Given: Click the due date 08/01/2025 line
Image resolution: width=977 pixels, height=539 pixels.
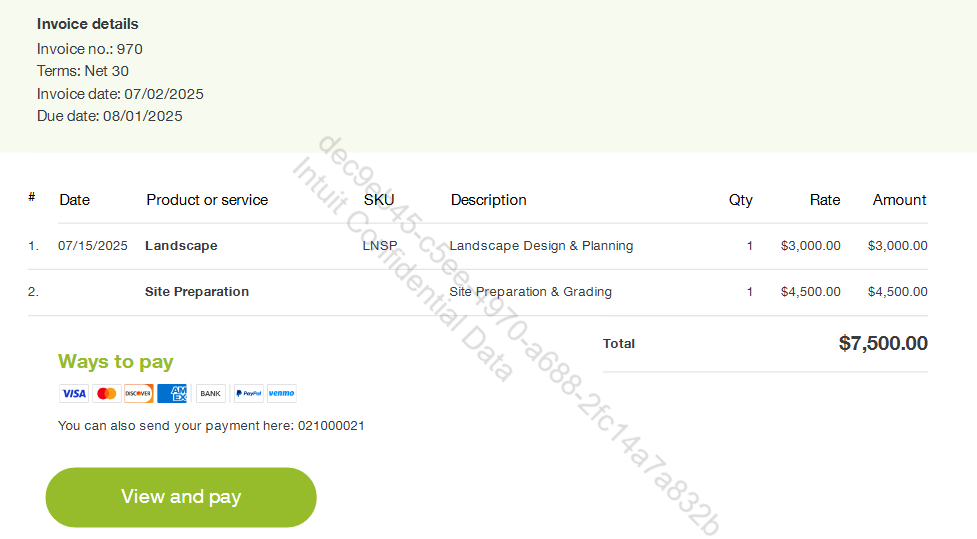Looking at the screenshot, I should click(x=110, y=116).
